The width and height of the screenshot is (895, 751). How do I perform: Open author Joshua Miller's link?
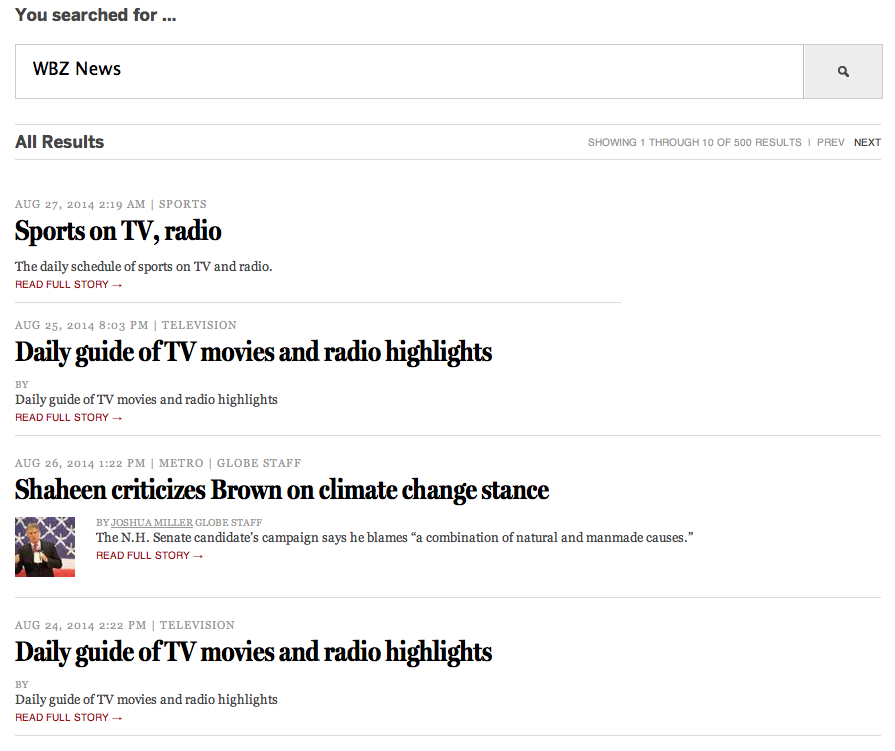click(152, 523)
